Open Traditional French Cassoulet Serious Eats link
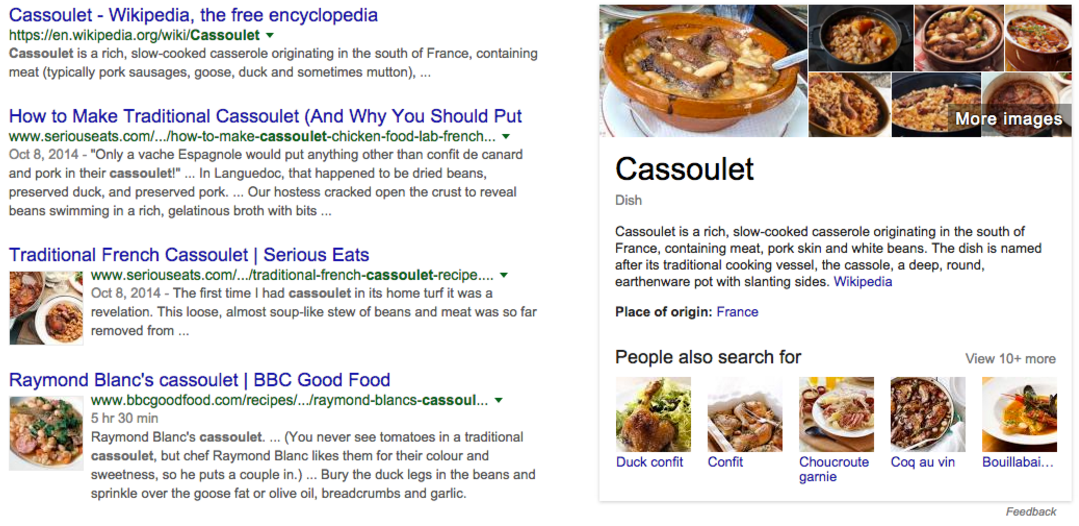Image resolution: width=1079 pixels, height=526 pixels. click(x=189, y=255)
